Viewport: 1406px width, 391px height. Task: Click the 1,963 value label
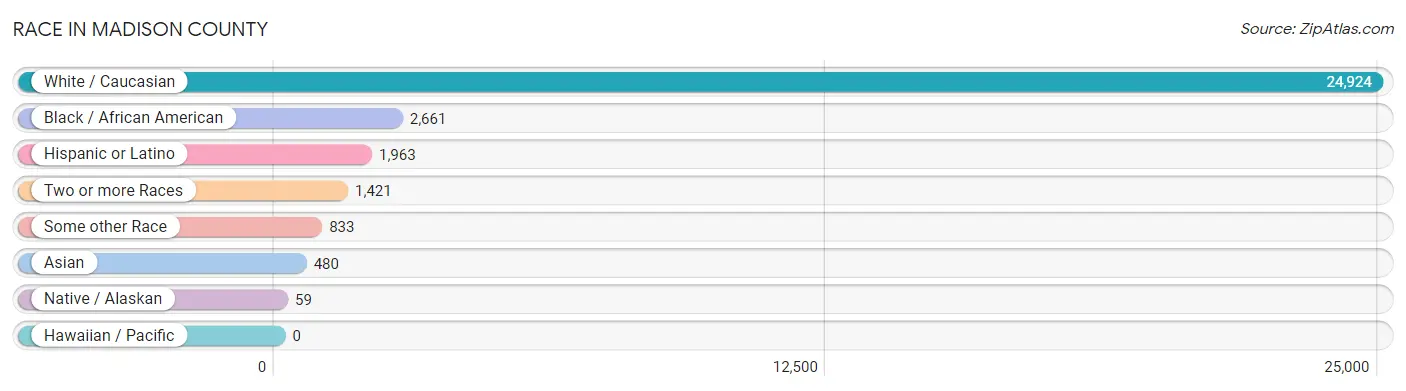coord(397,155)
